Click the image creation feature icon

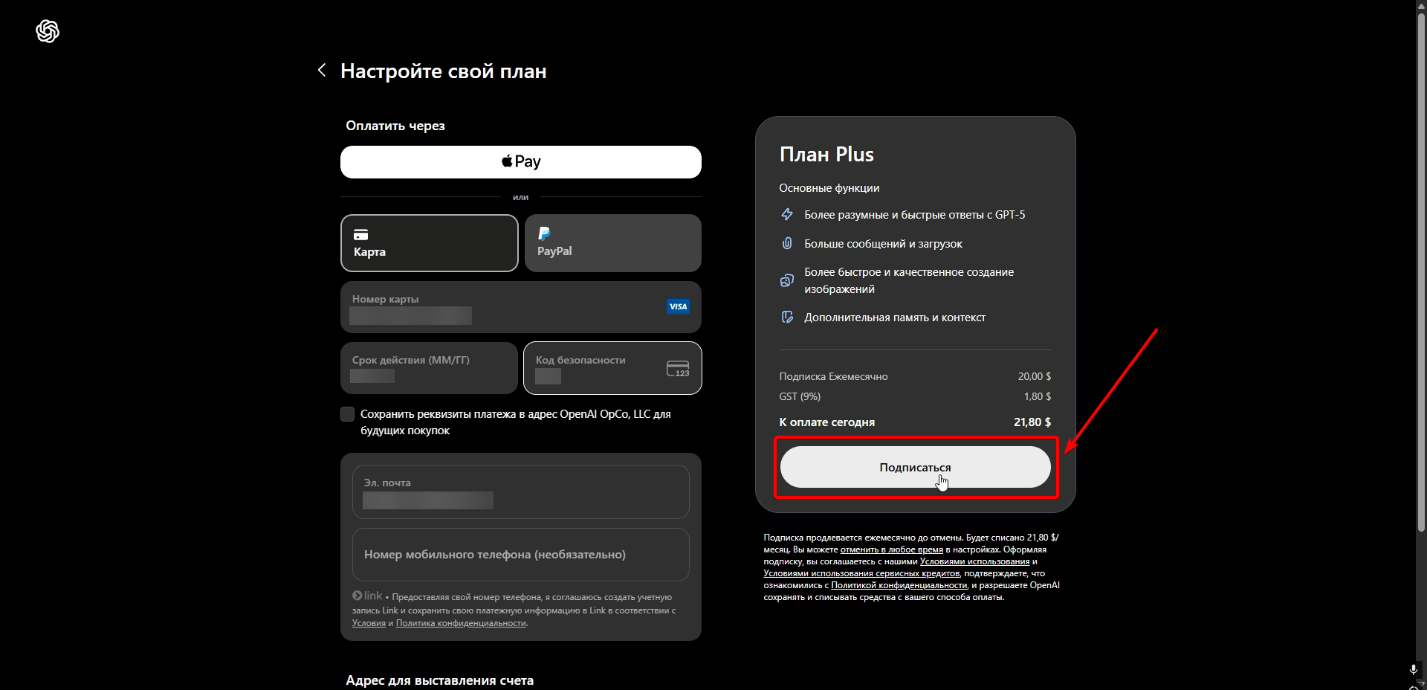787,280
